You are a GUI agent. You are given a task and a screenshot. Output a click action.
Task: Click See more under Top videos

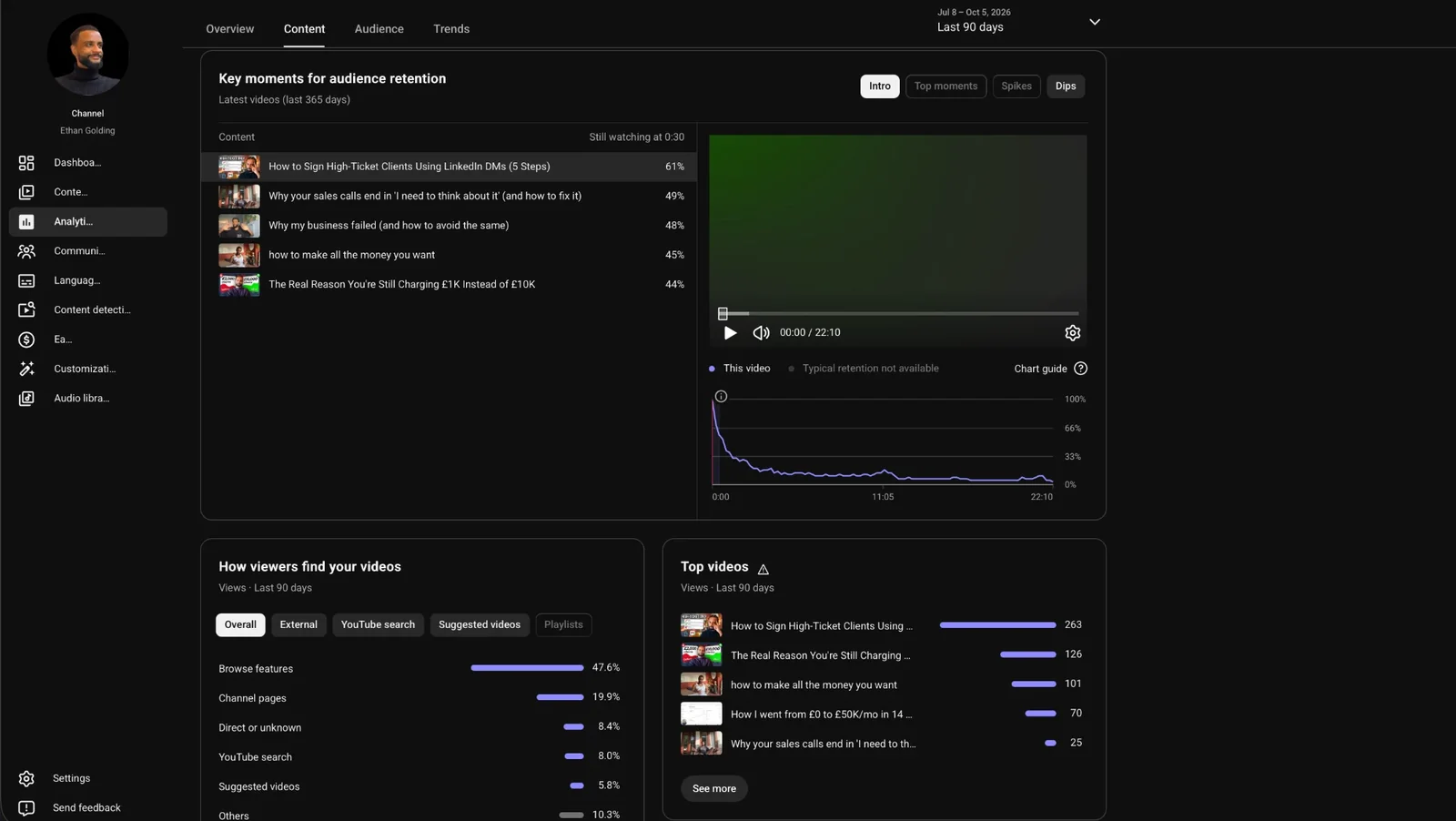click(x=714, y=788)
